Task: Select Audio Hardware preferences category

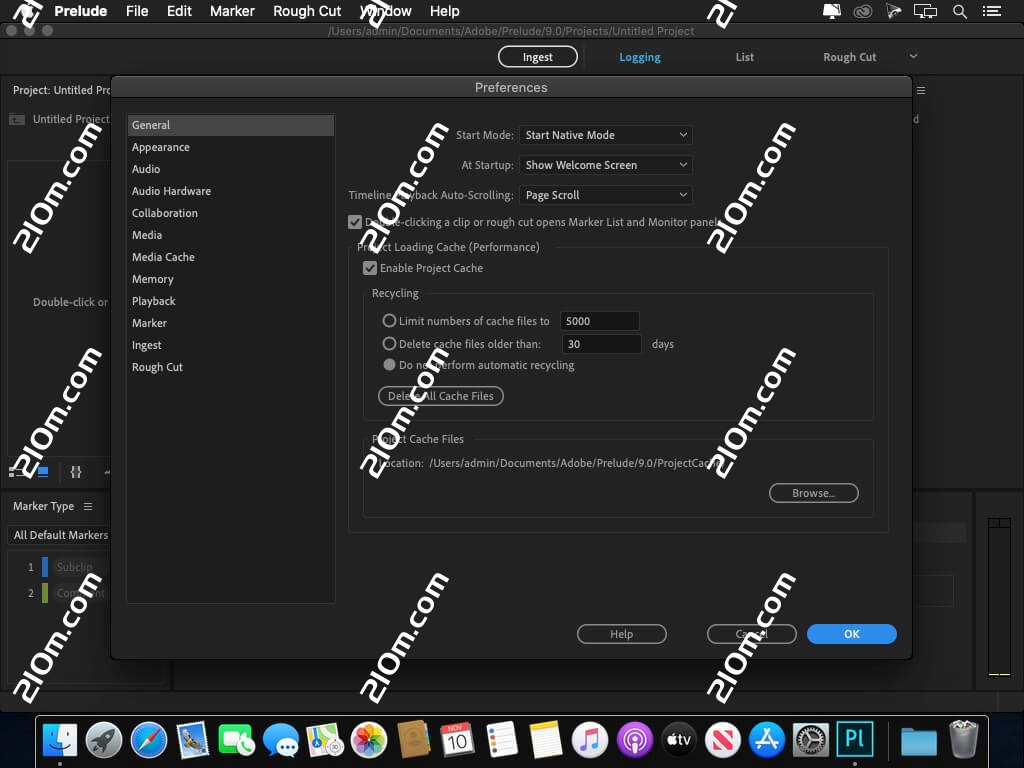Action: pos(231,191)
